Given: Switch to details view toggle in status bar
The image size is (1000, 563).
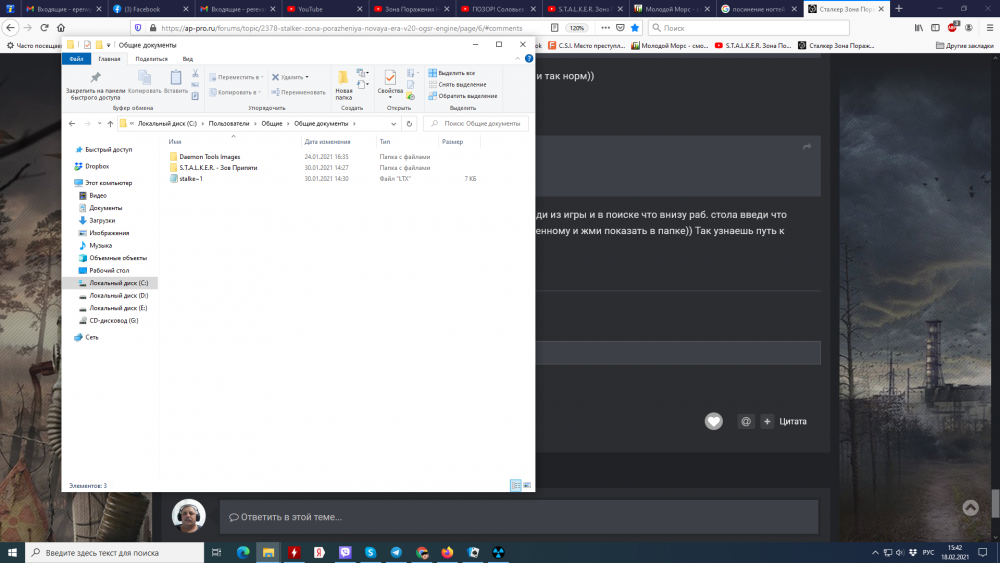Looking at the screenshot, I should (516, 485).
